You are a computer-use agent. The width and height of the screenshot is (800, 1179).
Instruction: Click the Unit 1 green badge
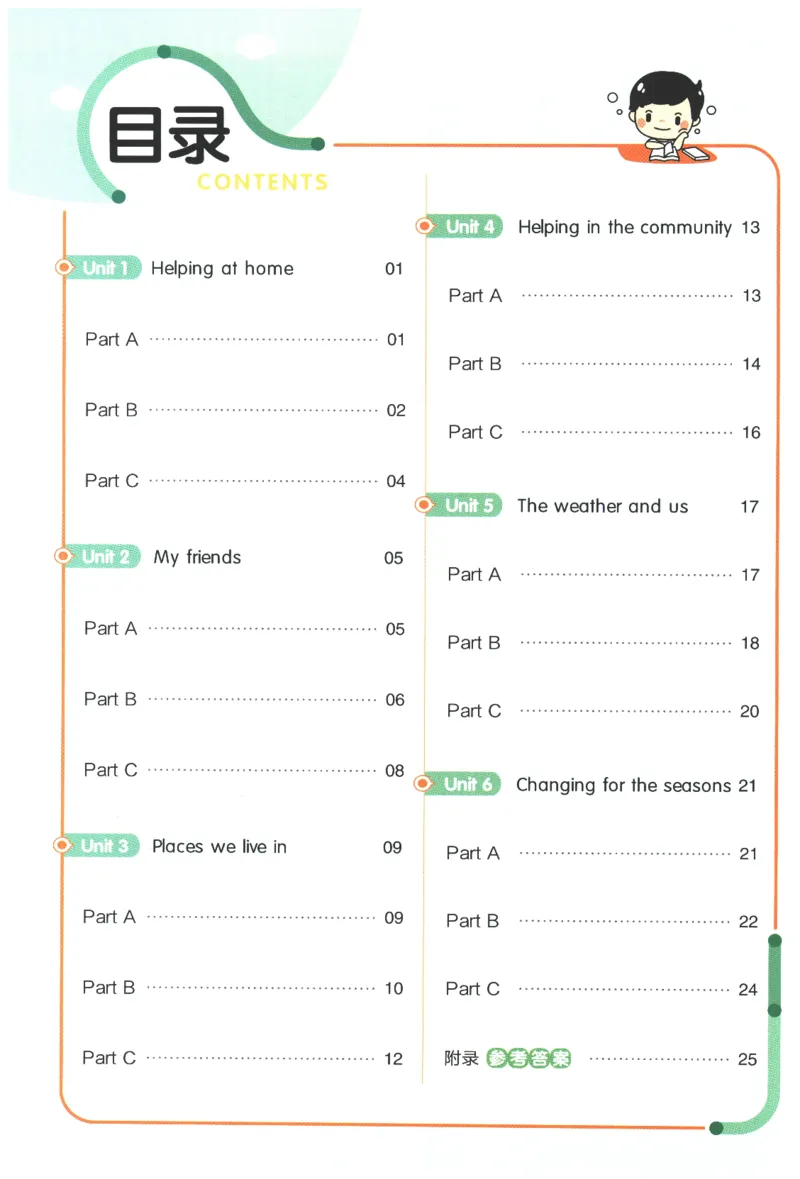99,268
